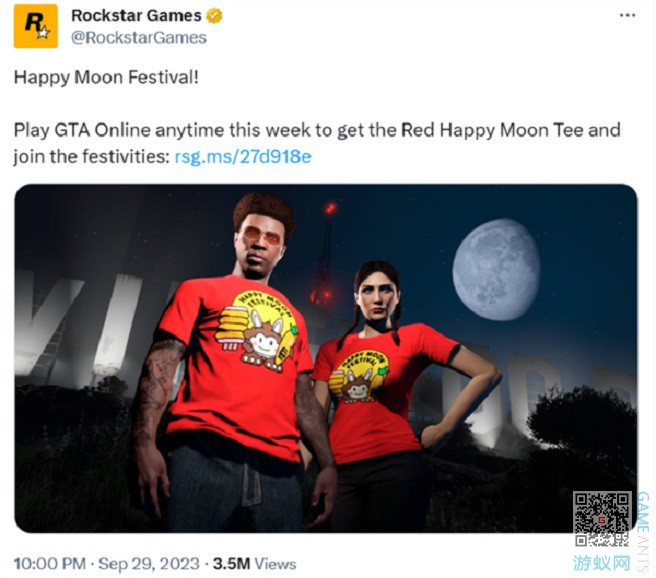Screen dimensions: 656x578
Task: Click the Rockstar Games profile avatar logo
Action: [36, 26]
